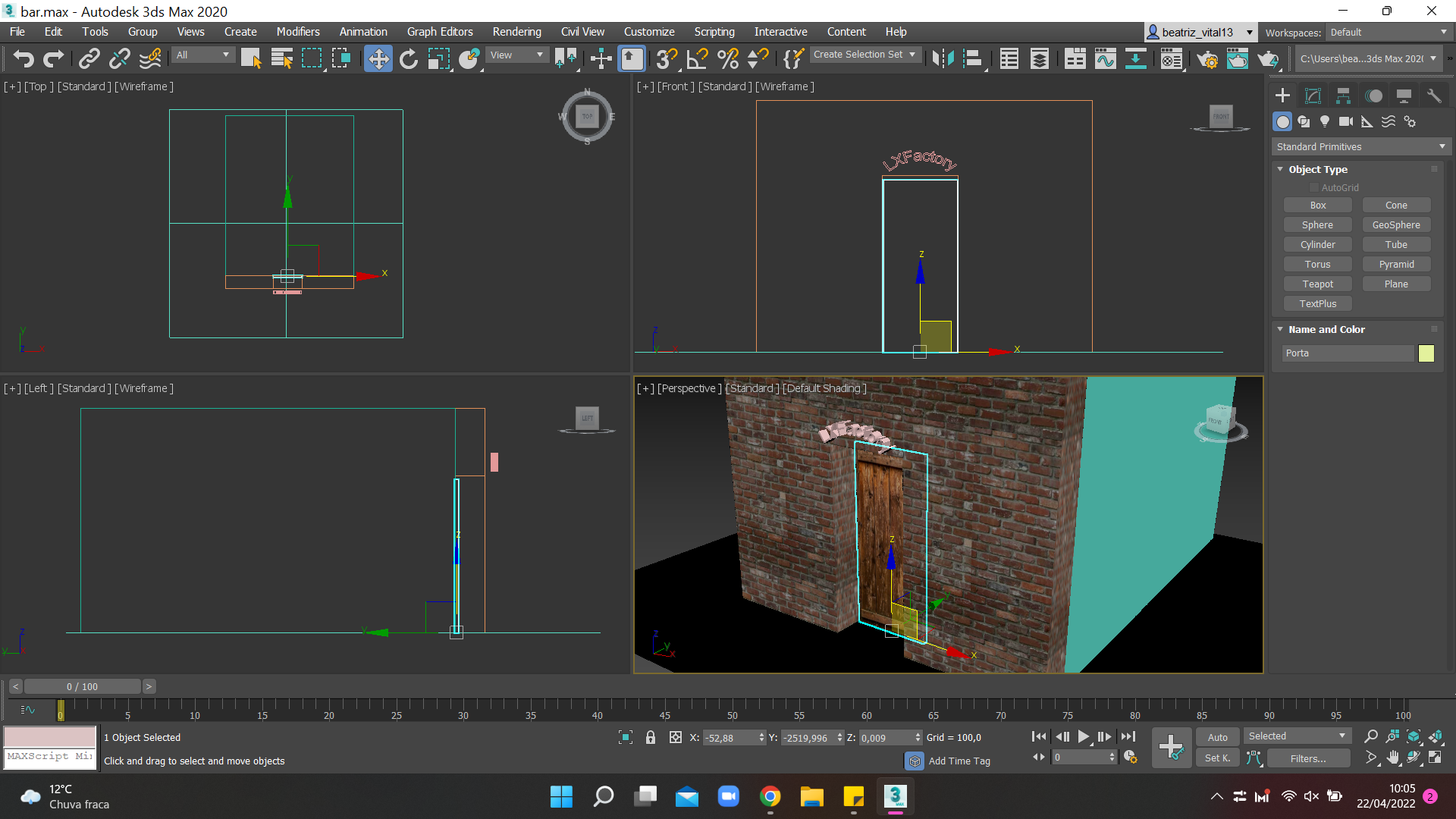Create a Box primitive
The image size is (1456, 819).
(1318, 206)
